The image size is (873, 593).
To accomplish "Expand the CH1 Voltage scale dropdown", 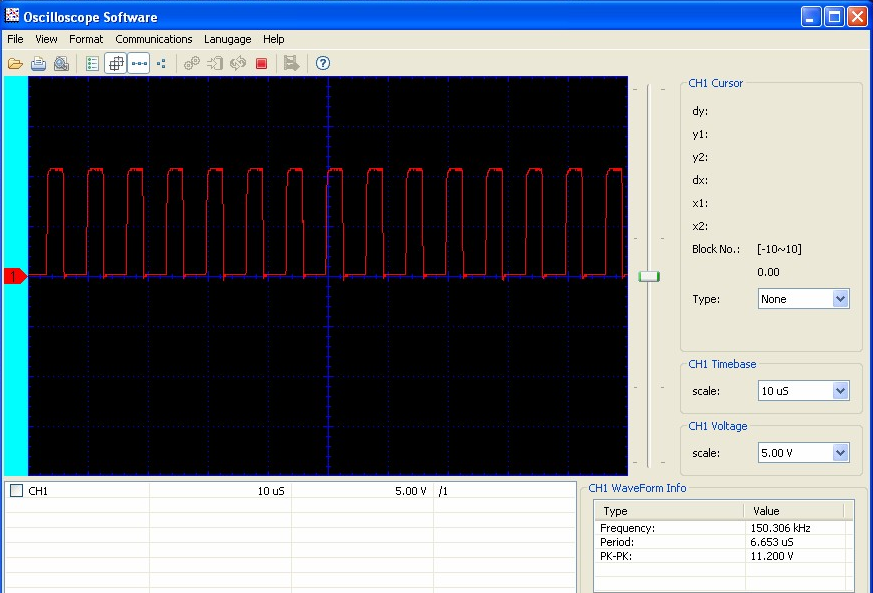I will coord(840,453).
